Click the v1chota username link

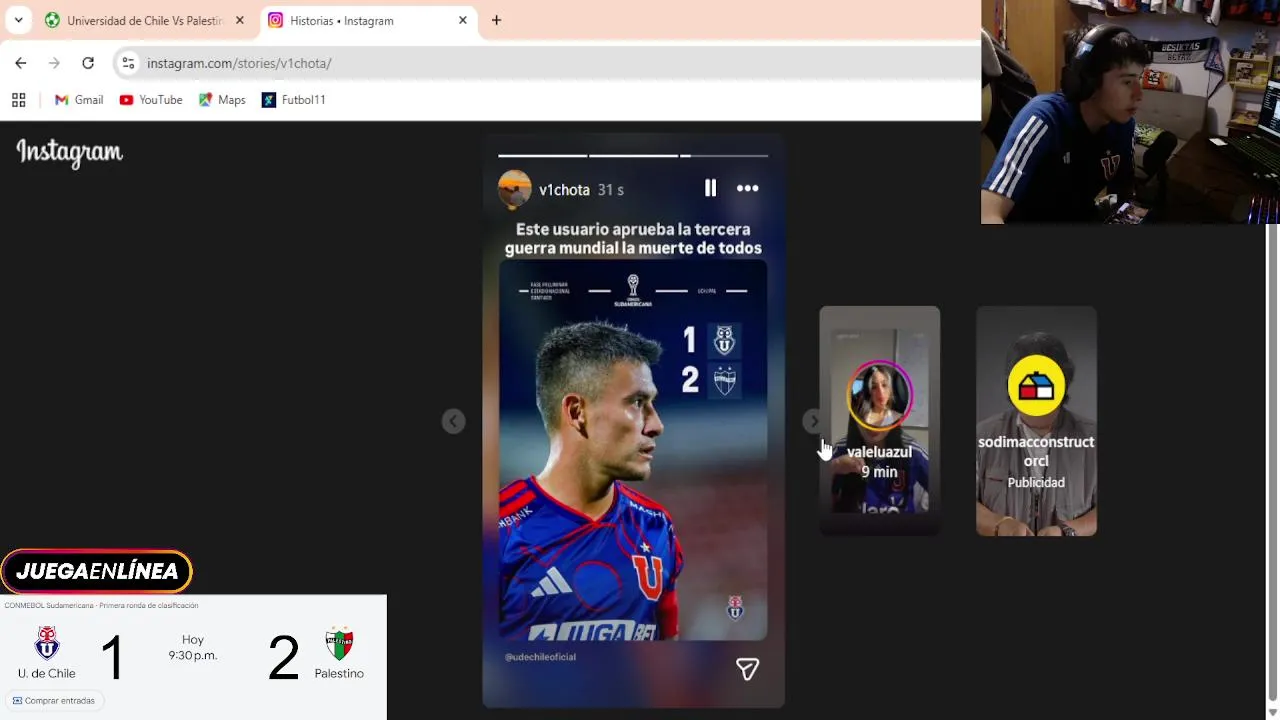tap(564, 189)
